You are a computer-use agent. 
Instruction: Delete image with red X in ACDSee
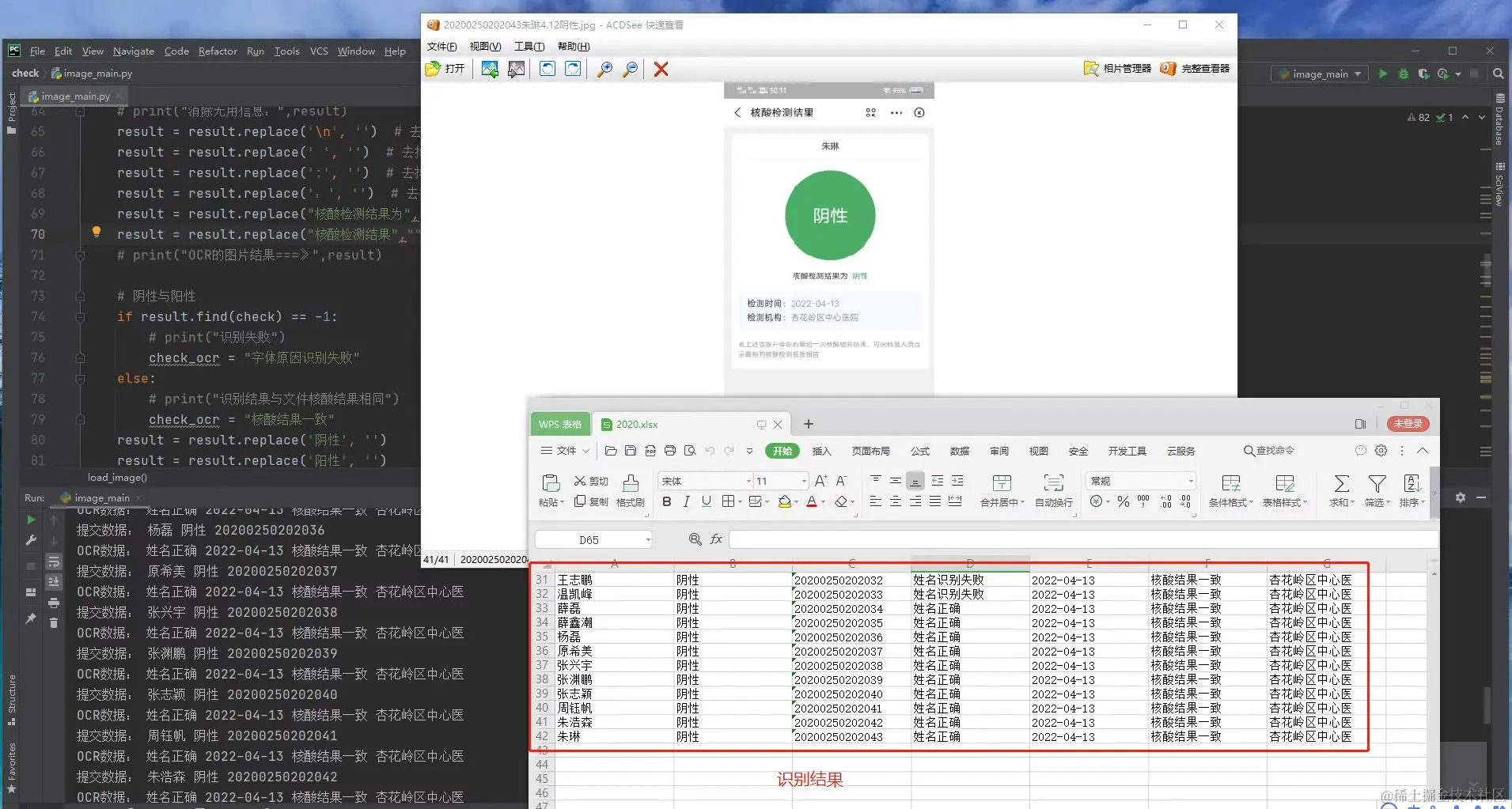(661, 69)
